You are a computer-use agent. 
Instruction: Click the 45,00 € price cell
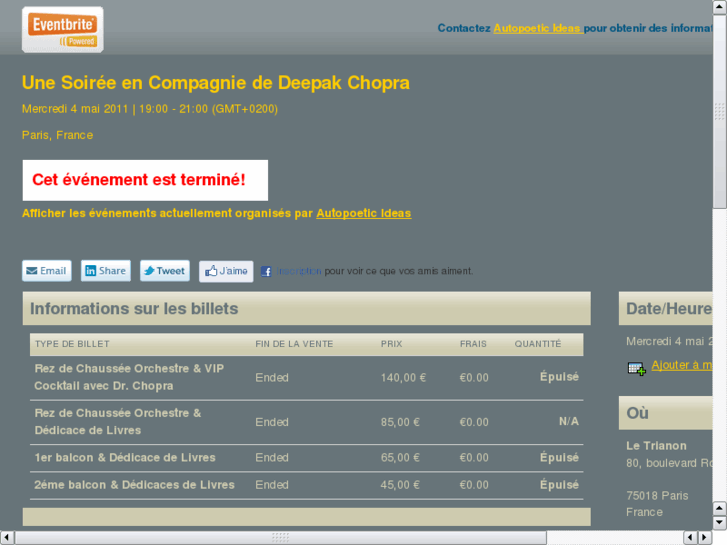400,485
